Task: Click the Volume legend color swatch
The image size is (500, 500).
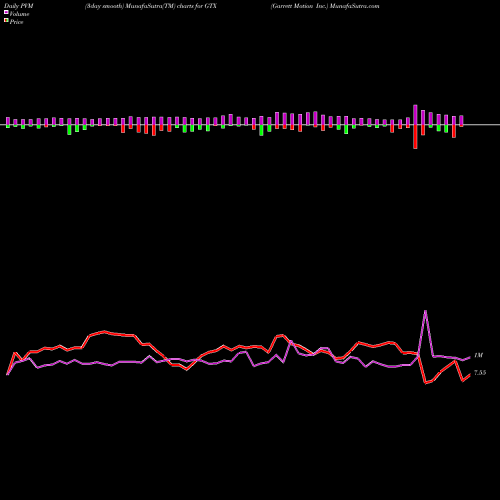Action: point(6,12)
